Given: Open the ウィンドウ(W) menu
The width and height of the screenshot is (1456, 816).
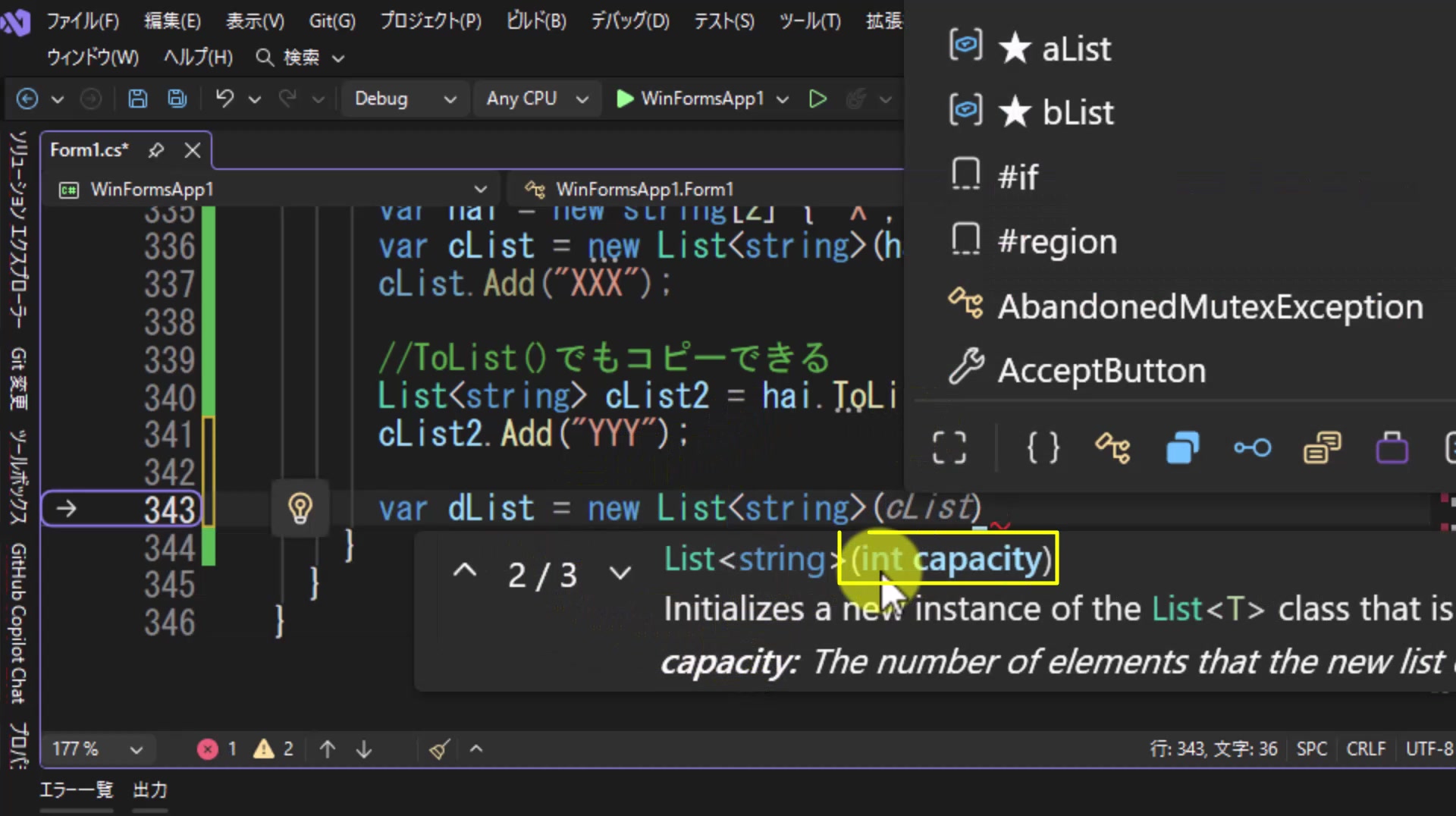Looking at the screenshot, I should (93, 57).
